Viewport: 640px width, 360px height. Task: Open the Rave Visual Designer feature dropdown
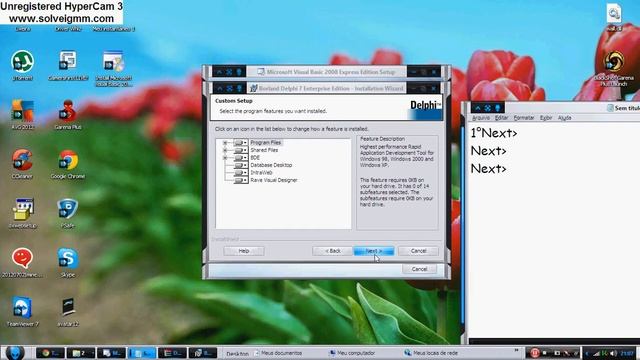241,180
